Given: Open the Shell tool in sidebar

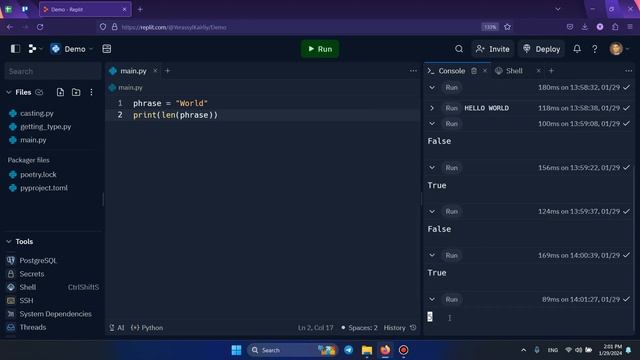Looking at the screenshot, I should click(28, 287).
